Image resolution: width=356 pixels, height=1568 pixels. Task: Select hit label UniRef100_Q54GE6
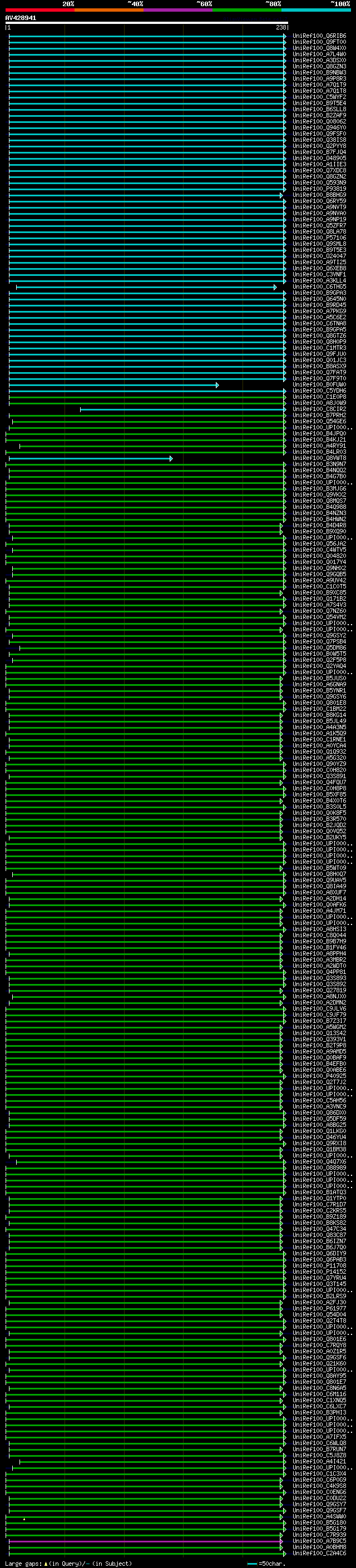[x=319, y=421]
